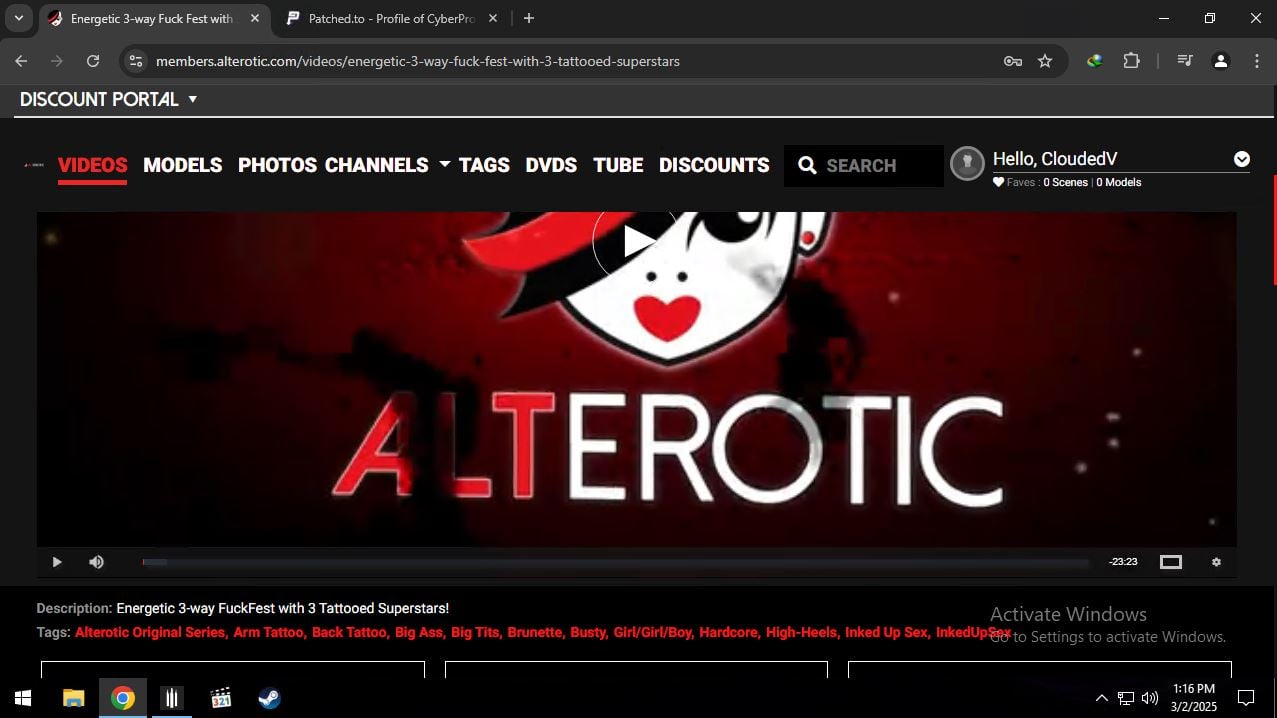Expand the CHANNELS dropdown arrow
Image resolution: width=1277 pixels, height=718 pixels.
[x=444, y=164]
